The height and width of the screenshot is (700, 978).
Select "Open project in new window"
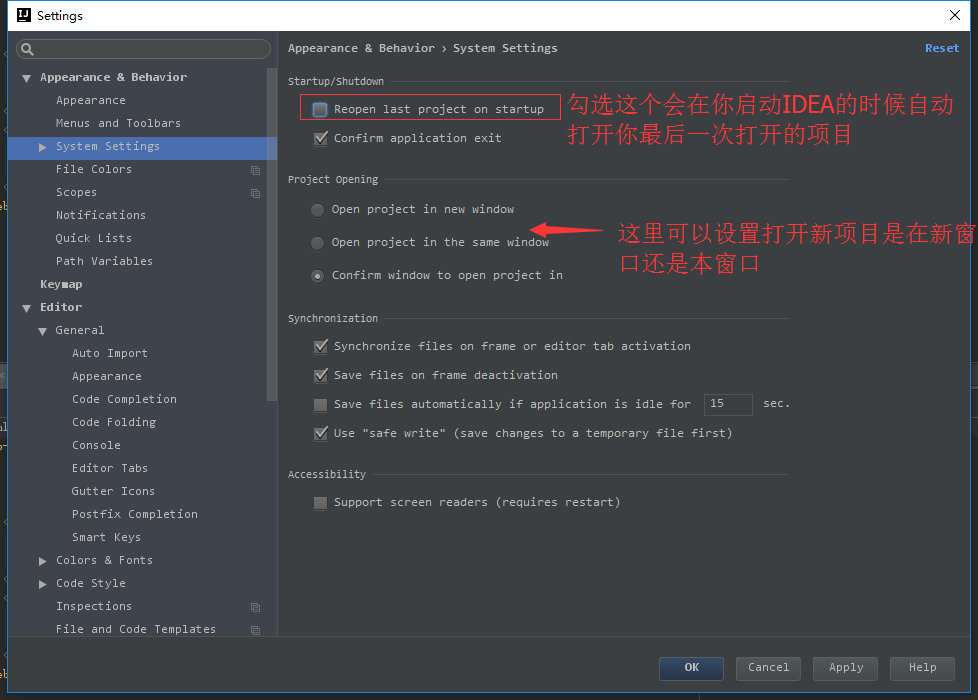317,210
